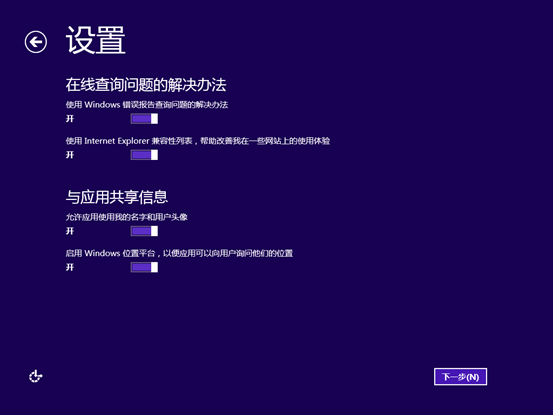Go back using the circled arrow icon

[x=36, y=42]
